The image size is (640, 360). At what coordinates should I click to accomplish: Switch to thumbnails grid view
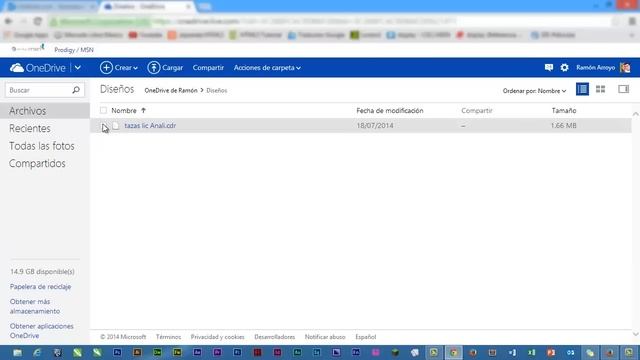tap(600, 89)
